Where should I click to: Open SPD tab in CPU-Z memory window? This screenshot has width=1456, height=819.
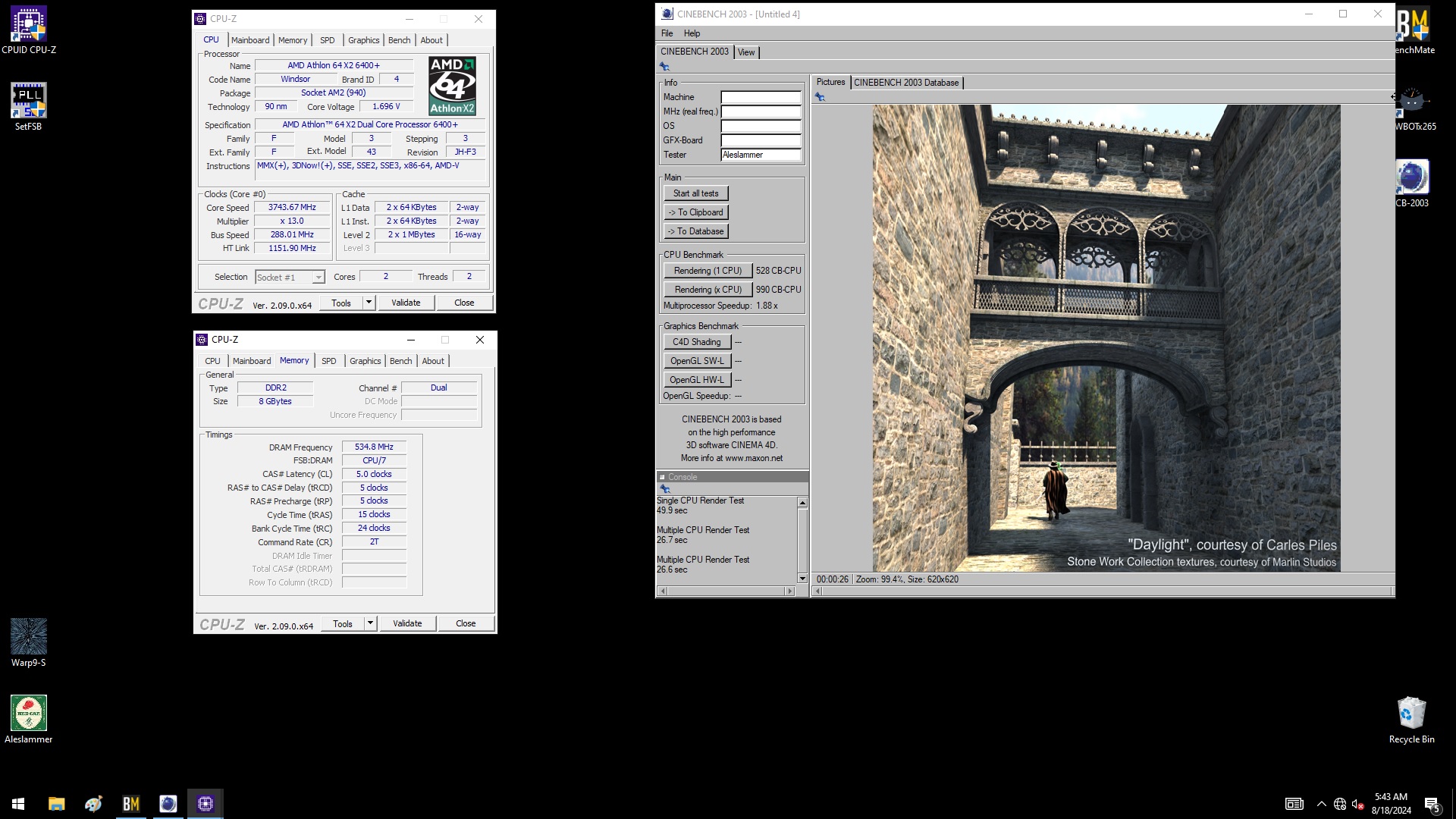click(x=328, y=361)
